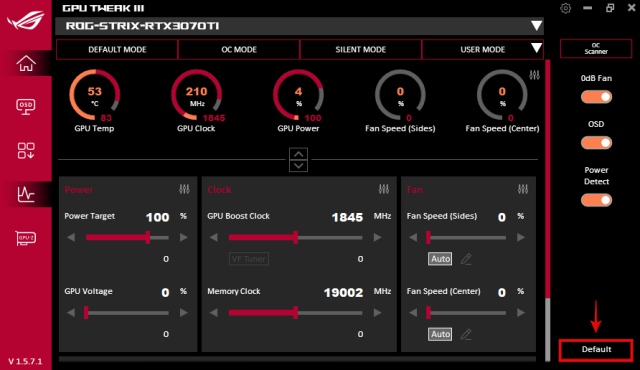640x370 pixels.
Task: Toggle the 0dB Fan switch
Action: [x=596, y=97]
